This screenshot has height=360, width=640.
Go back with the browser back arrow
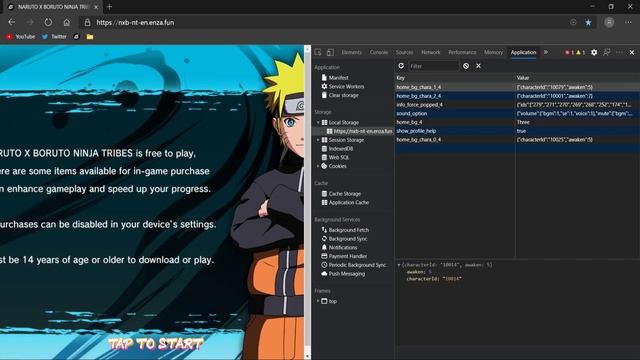point(11,22)
